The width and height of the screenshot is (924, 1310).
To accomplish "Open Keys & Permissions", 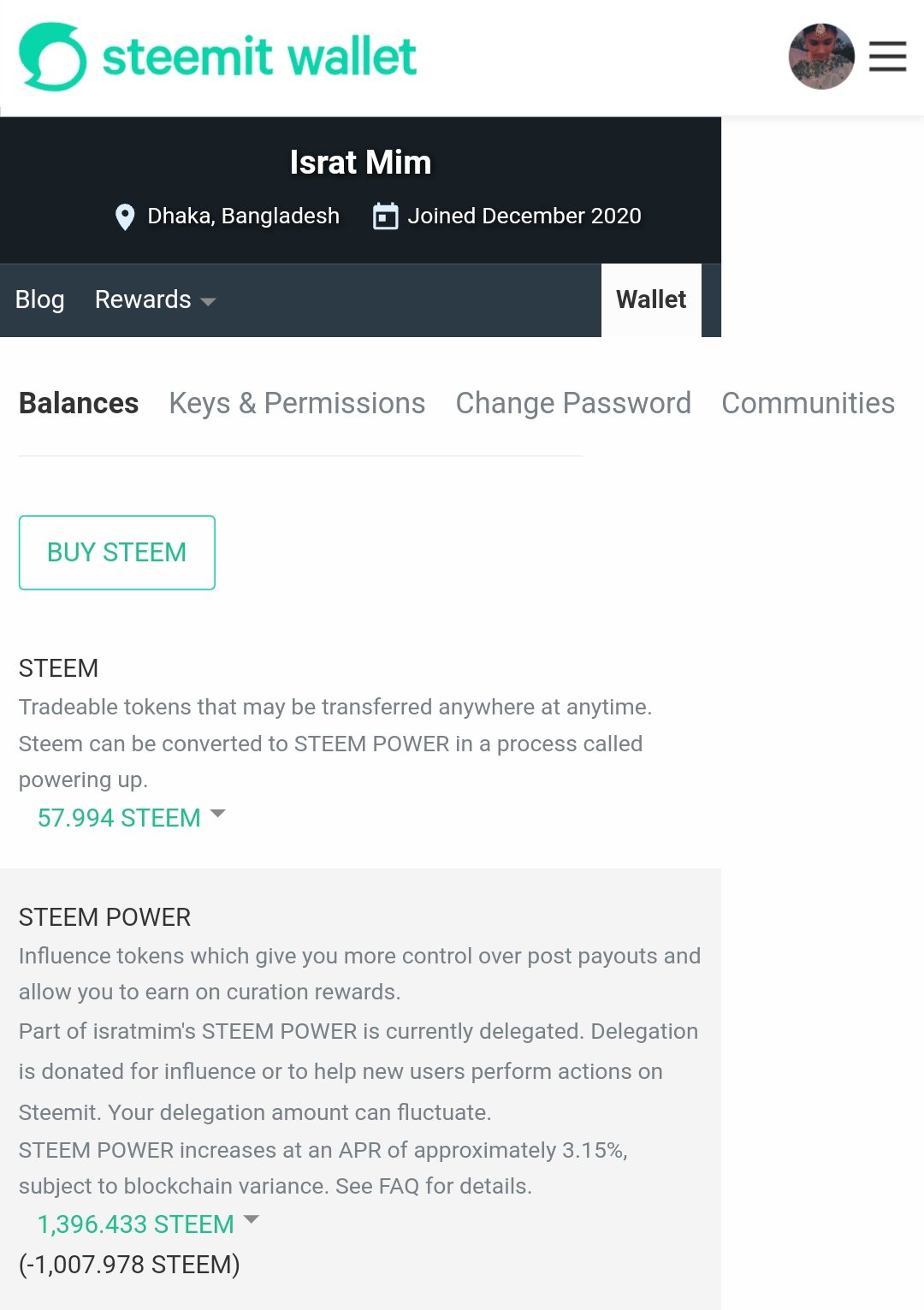I will click(x=297, y=403).
